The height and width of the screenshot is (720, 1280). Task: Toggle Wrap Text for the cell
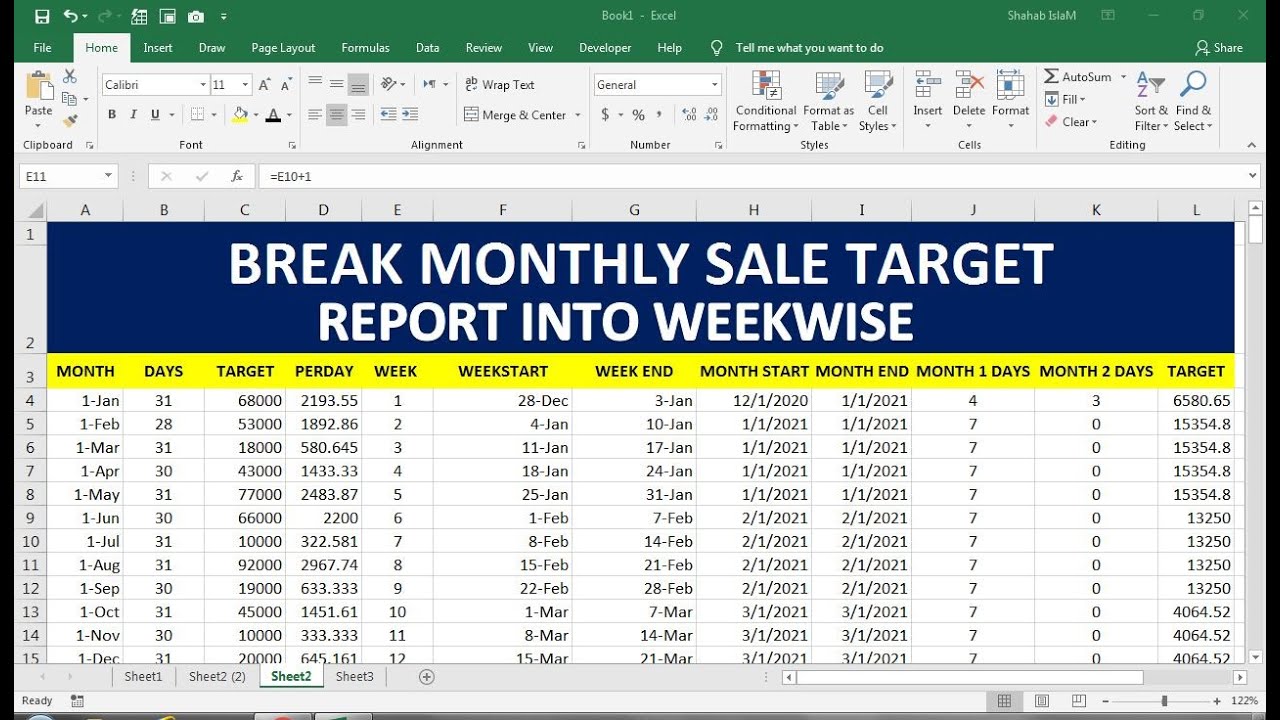(x=500, y=85)
